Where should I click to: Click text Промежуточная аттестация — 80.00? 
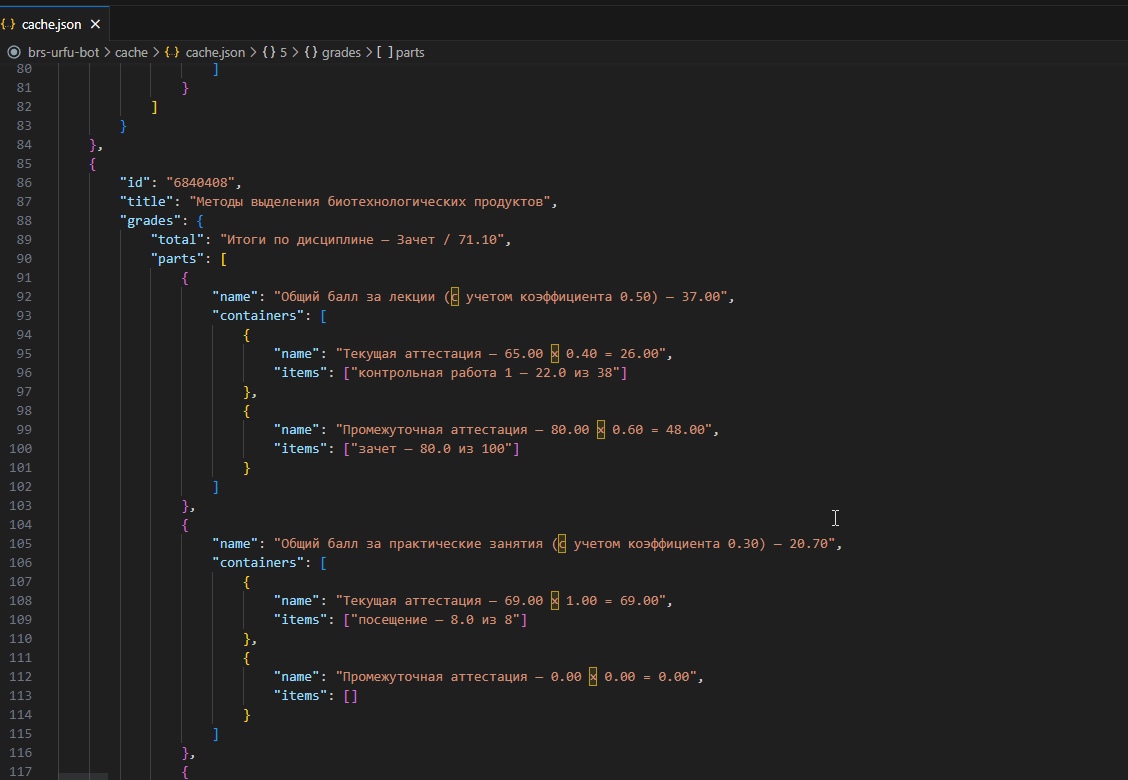click(x=466, y=430)
